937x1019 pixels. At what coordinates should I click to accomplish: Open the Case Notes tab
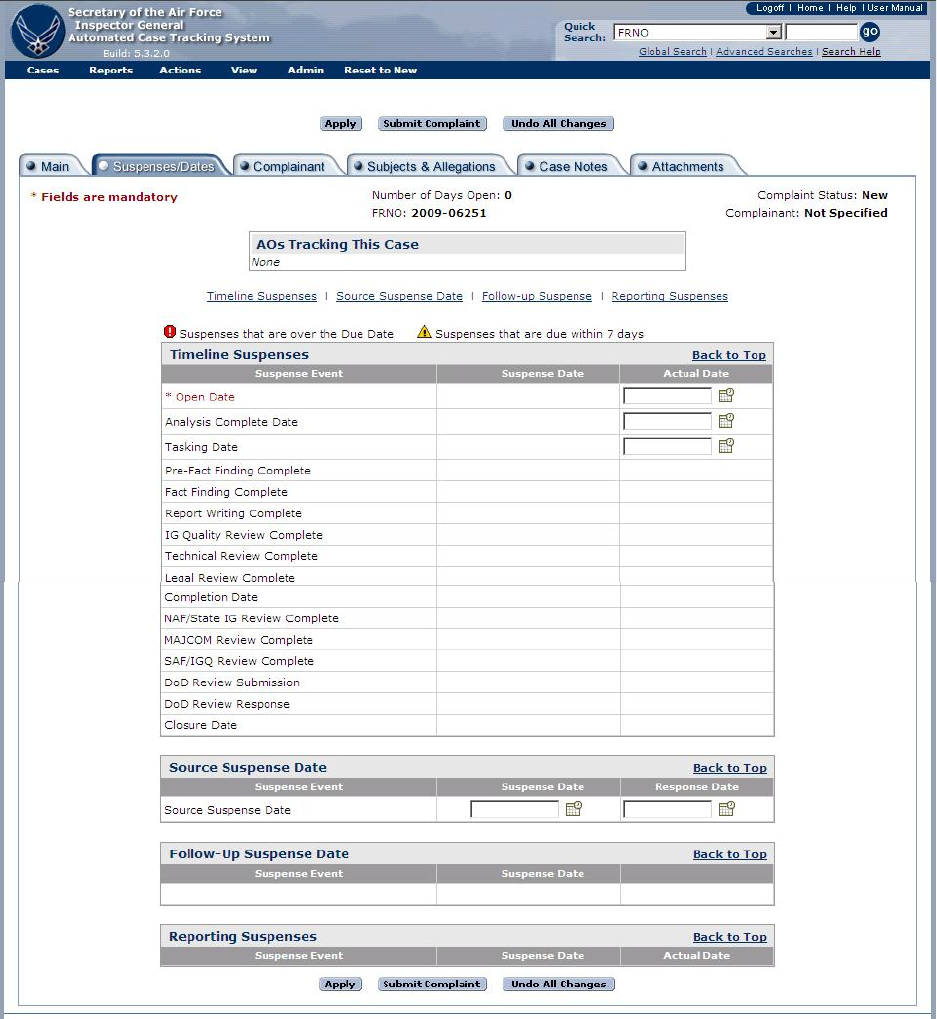pyautogui.click(x=572, y=166)
